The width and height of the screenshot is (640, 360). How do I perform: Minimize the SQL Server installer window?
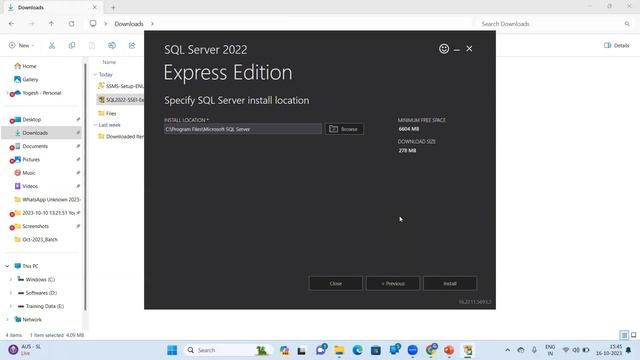457,49
